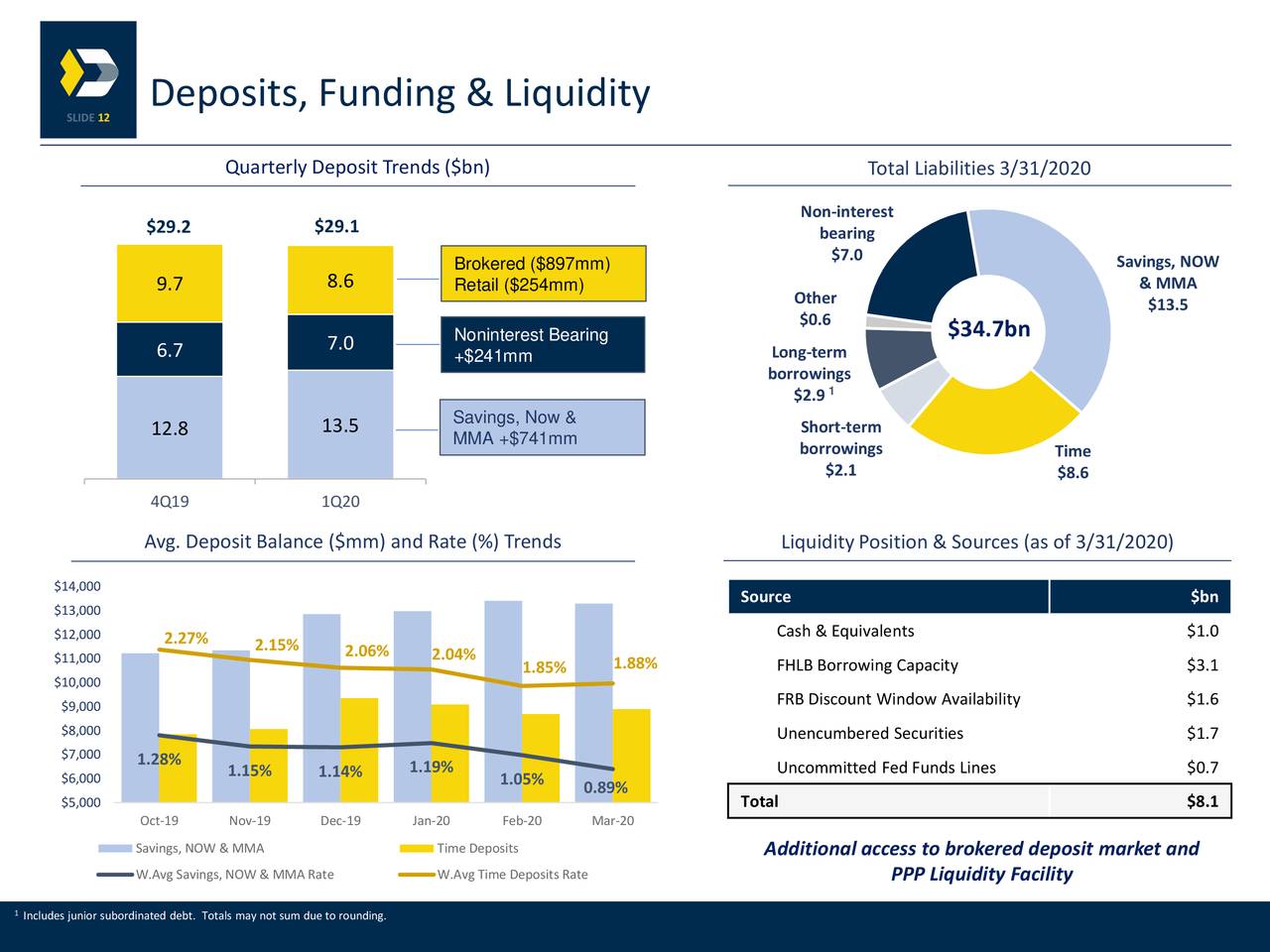Image resolution: width=1270 pixels, height=952 pixels.
Task: Click the 12.8 light blue segment of 4Q19
Action: [170, 427]
